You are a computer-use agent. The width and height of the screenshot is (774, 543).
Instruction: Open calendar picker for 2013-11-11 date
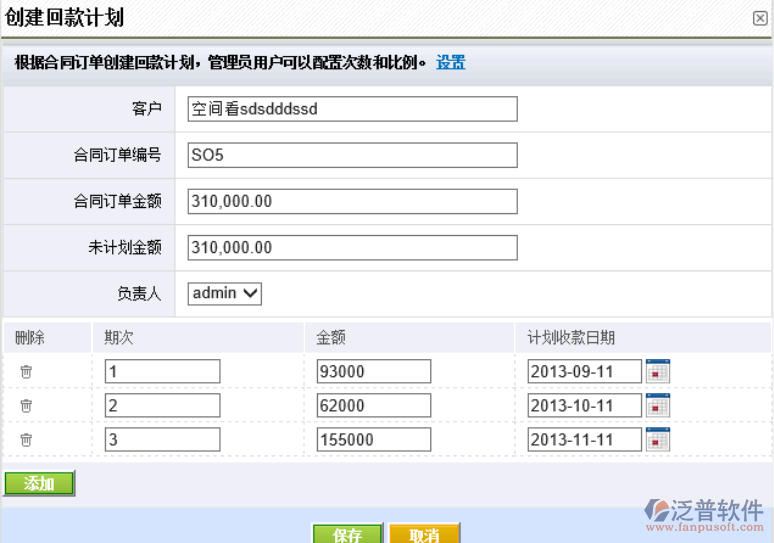click(658, 439)
